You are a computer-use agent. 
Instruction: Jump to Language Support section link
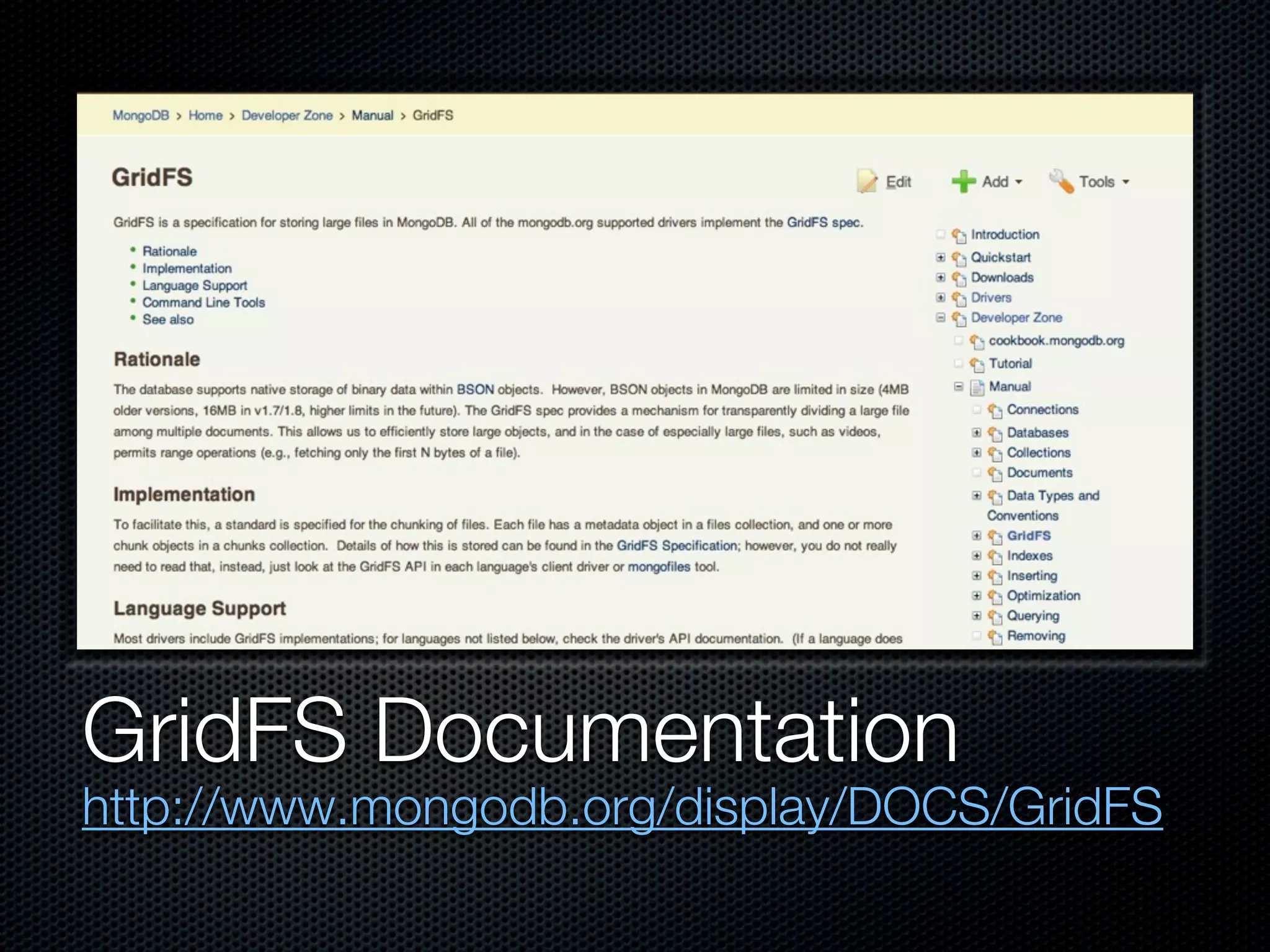click(195, 286)
